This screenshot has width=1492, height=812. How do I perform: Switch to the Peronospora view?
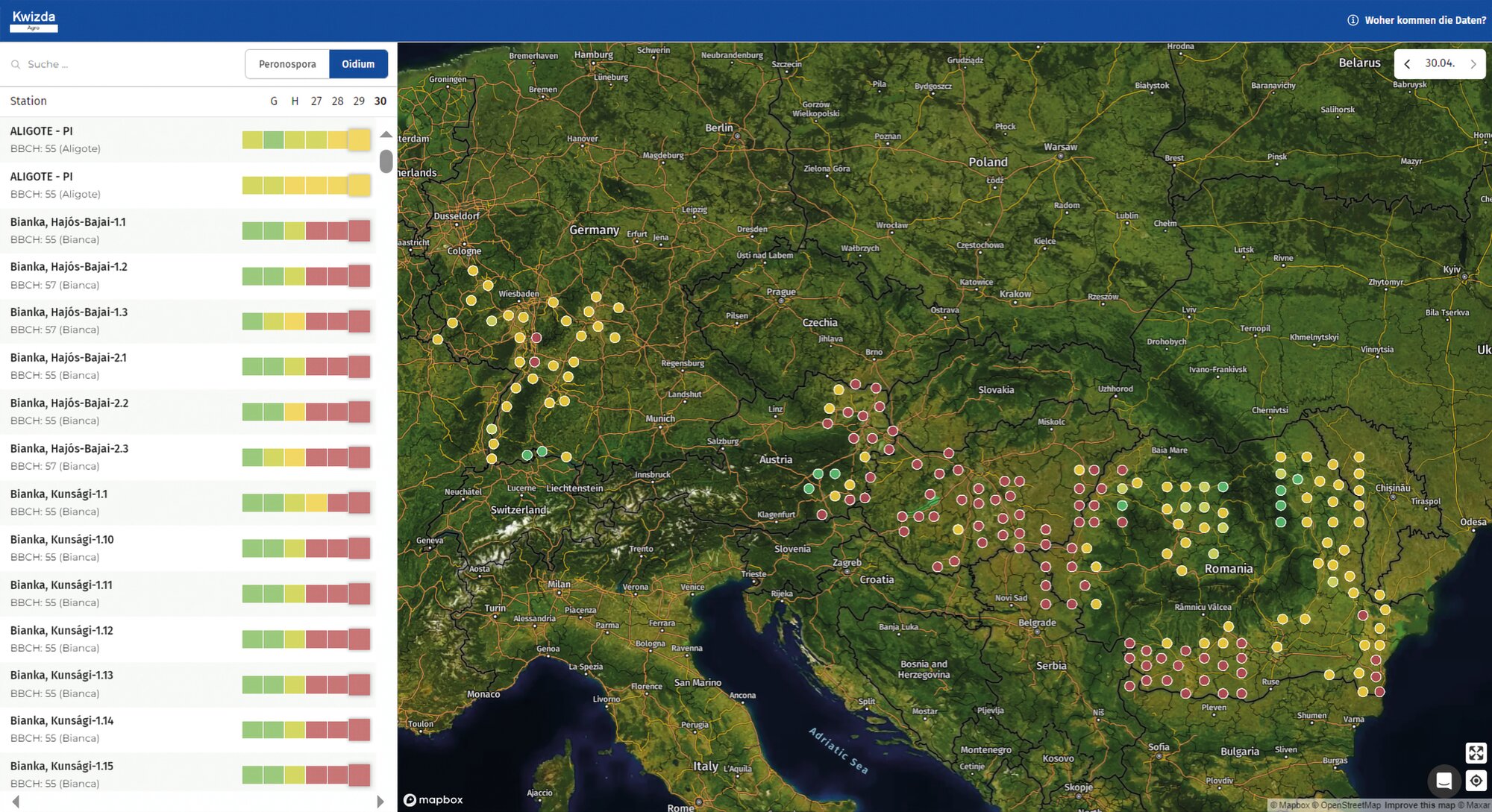point(287,64)
